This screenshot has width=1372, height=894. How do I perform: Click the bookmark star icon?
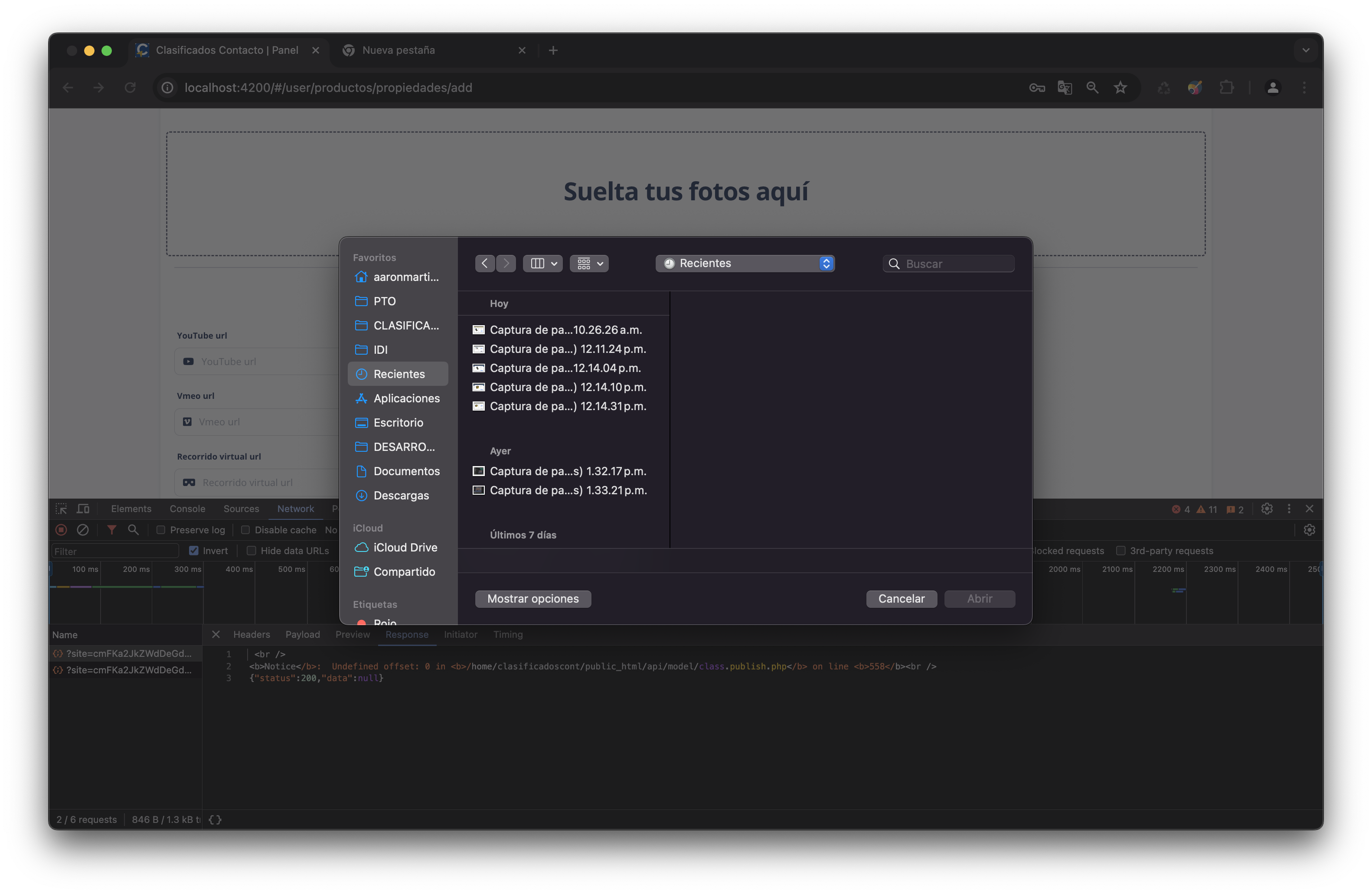click(1120, 88)
